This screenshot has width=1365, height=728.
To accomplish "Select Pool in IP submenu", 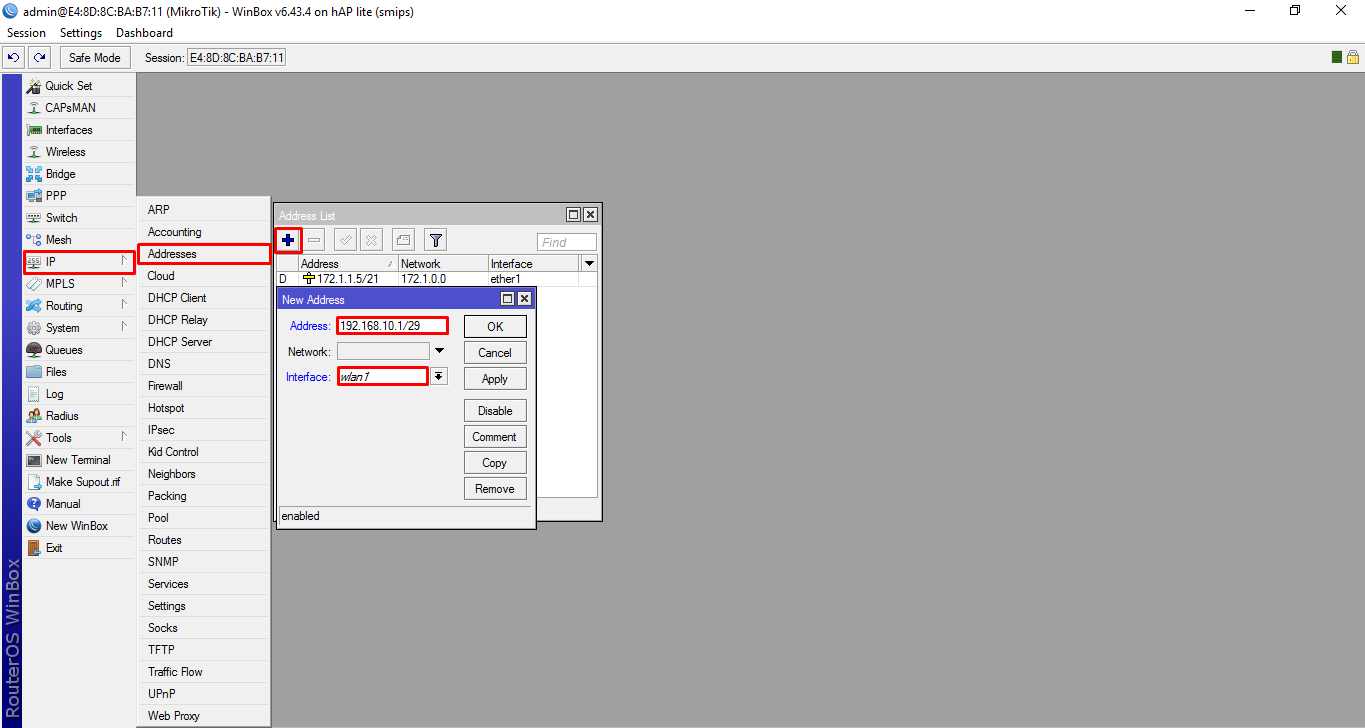I will point(204,518).
